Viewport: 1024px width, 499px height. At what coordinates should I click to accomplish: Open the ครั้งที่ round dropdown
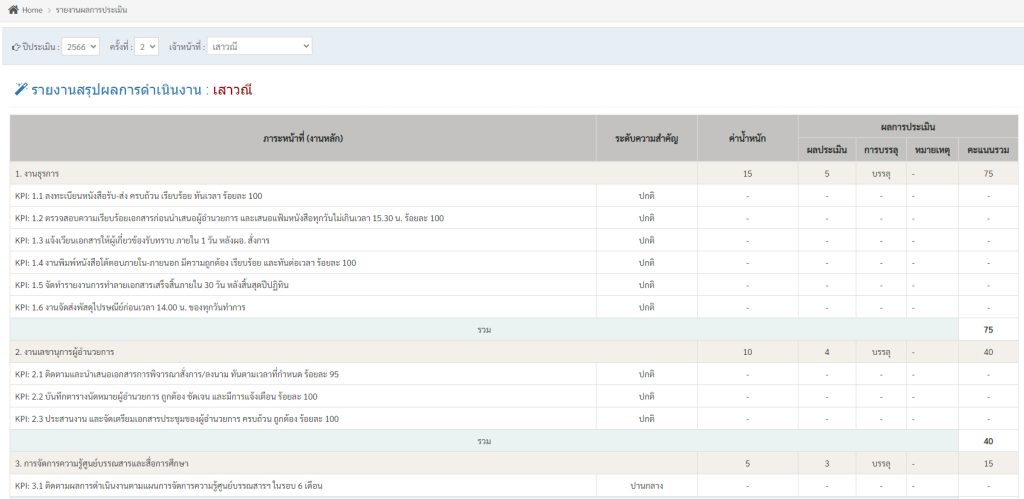point(147,46)
